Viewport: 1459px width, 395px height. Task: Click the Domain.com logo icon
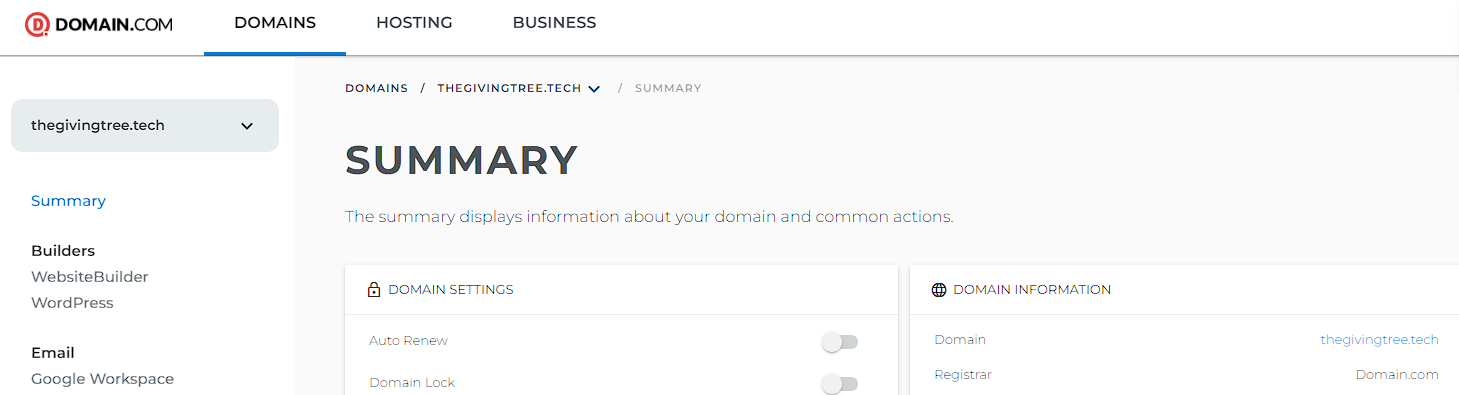(37, 24)
